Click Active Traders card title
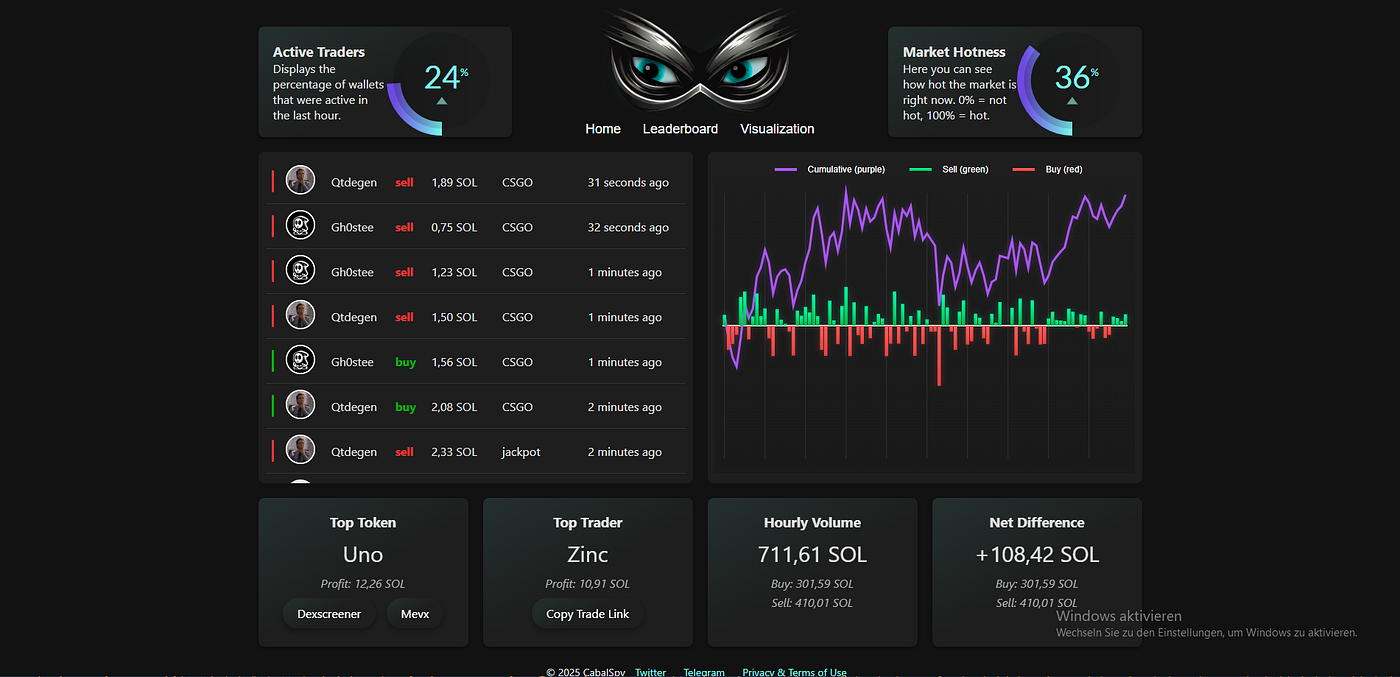The width and height of the screenshot is (1400, 677). [x=319, y=52]
